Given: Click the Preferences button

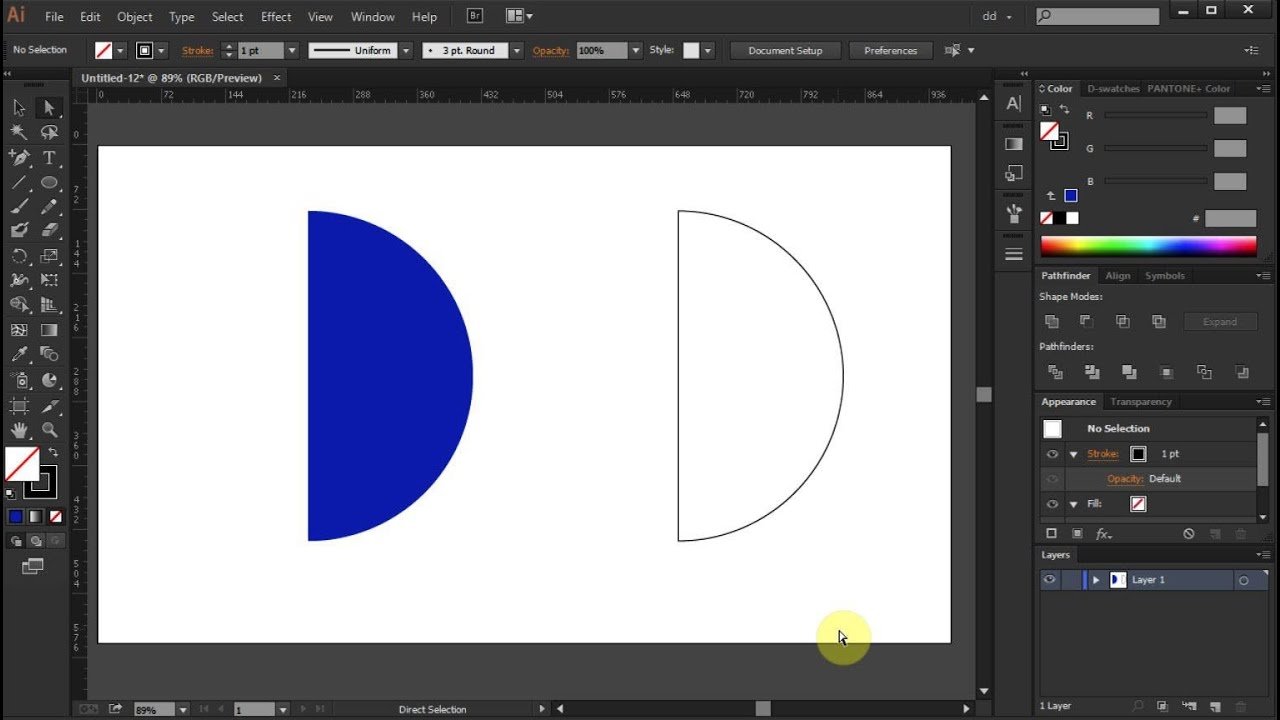Looking at the screenshot, I should point(890,51).
